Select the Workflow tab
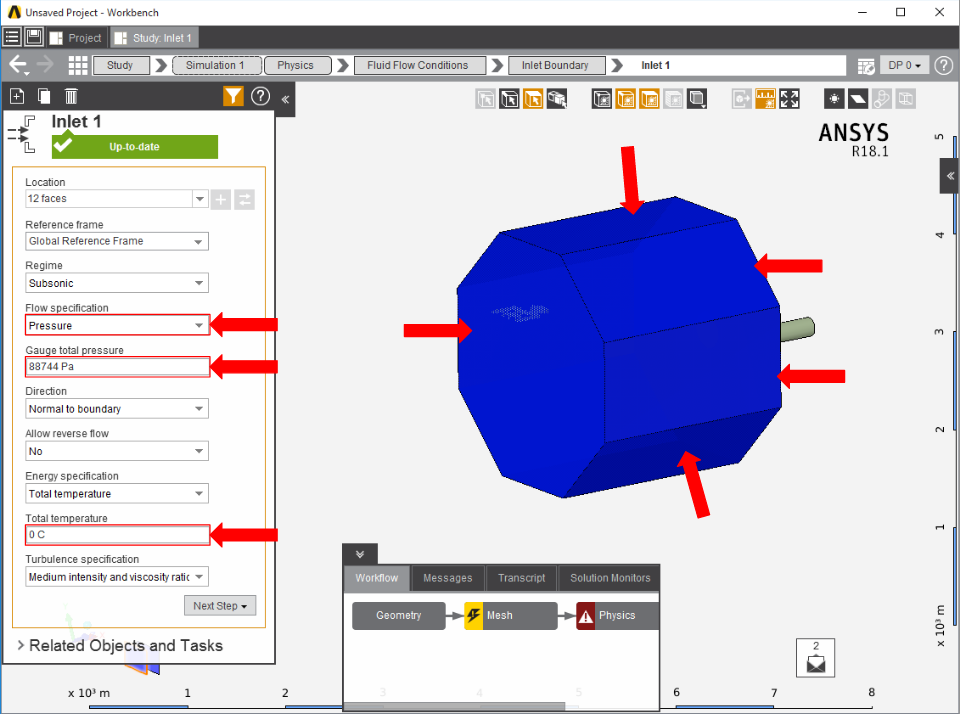Viewport: 960px width, 714px height. 377,578
